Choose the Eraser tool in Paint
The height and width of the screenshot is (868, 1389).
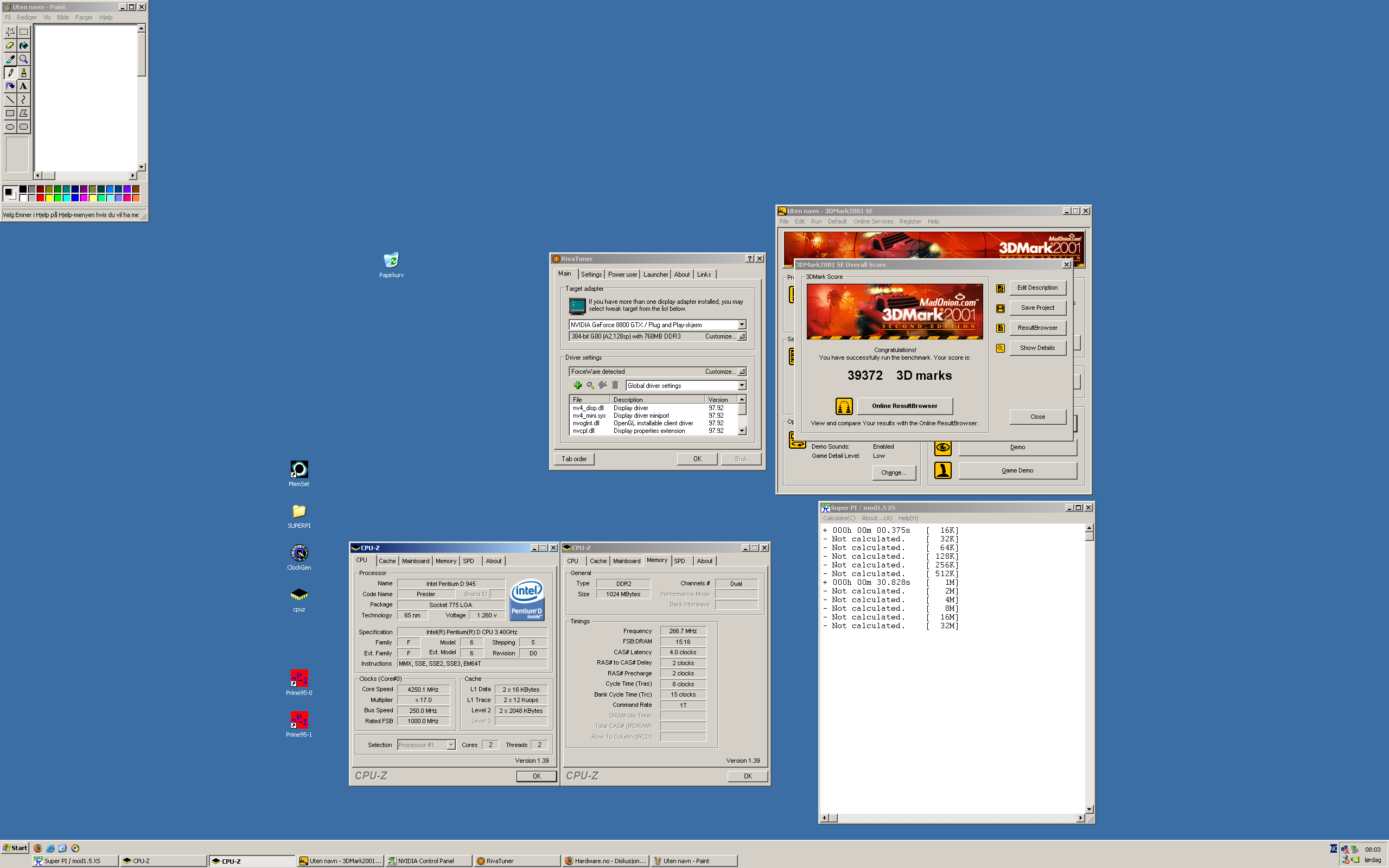(10, 46)
